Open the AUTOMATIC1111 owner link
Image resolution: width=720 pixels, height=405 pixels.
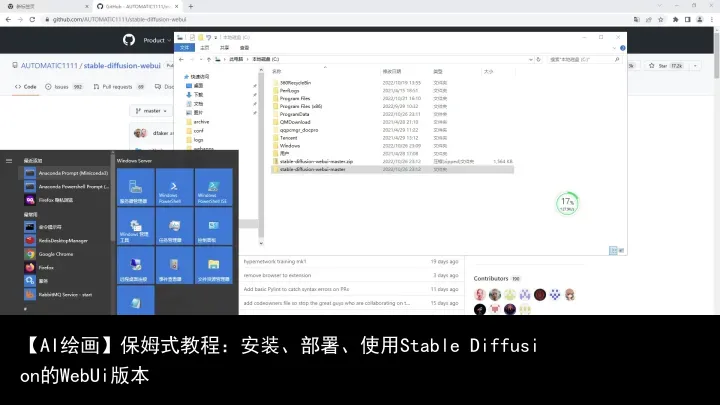point(49,65)
